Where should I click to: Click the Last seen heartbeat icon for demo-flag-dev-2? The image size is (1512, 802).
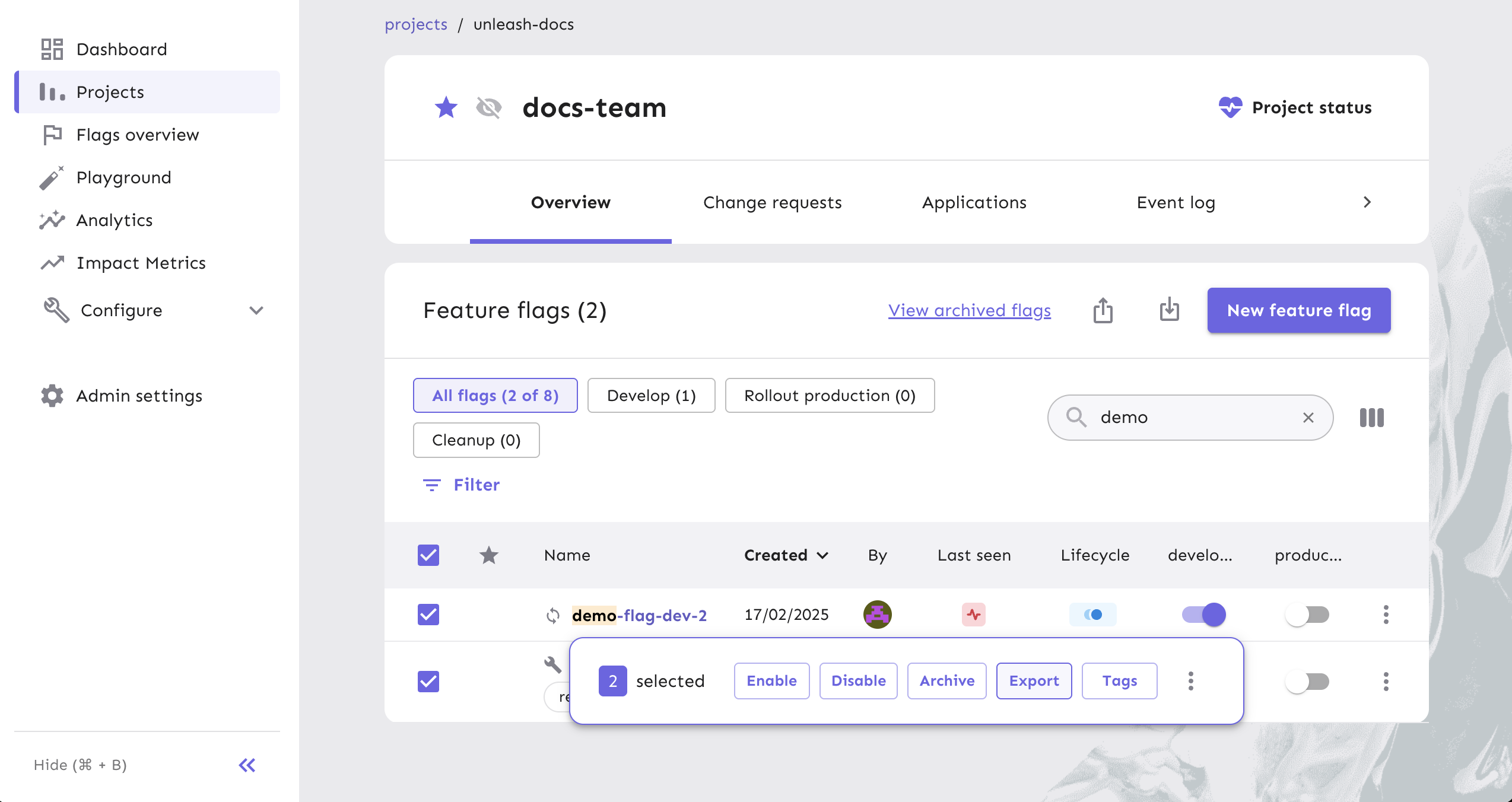point(973,615)
